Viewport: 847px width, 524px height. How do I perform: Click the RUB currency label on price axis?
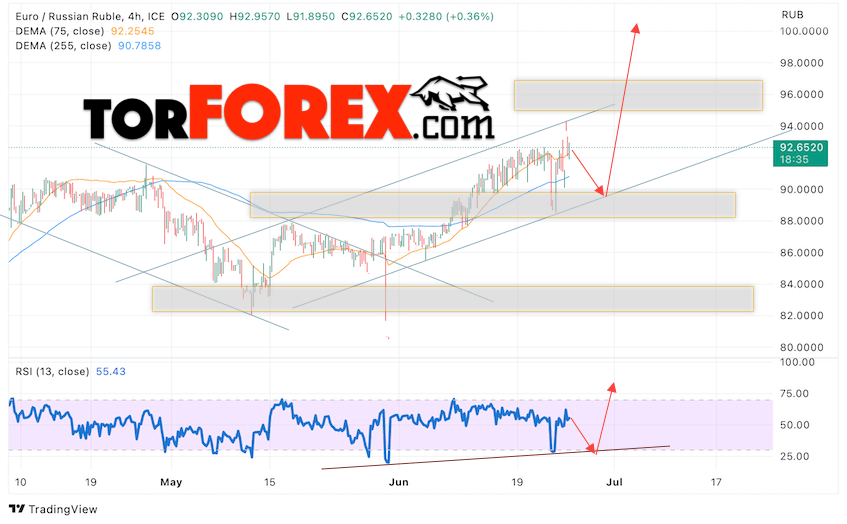[792, 15]
